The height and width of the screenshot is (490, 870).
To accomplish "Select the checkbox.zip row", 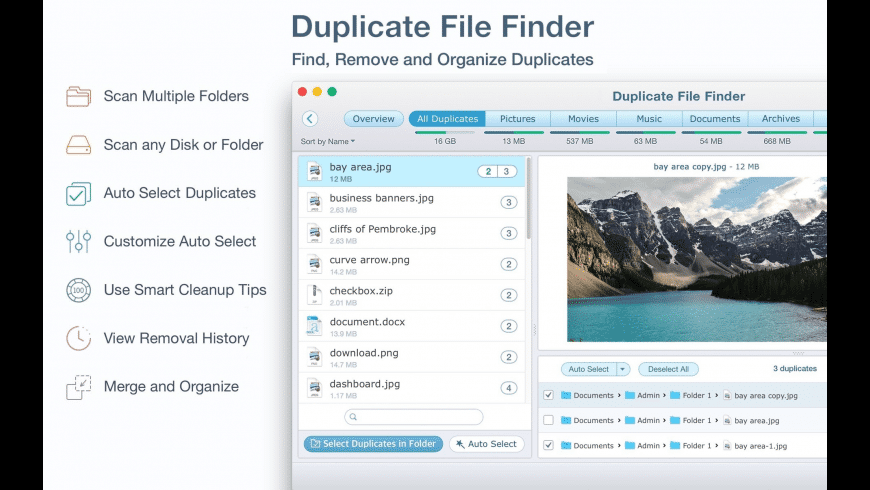I will click(411, 295).
